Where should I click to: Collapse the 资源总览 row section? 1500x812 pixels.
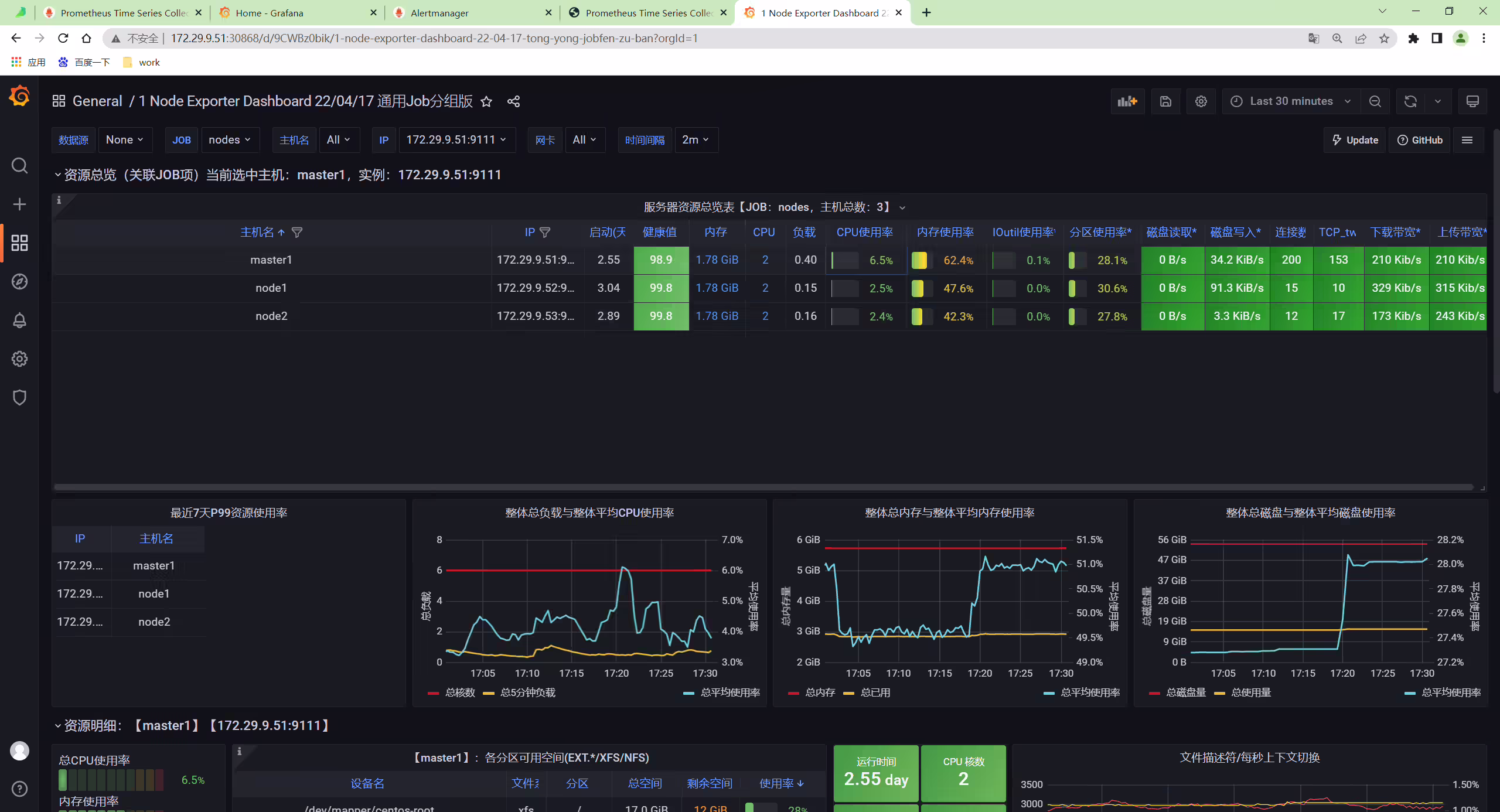click(58, 175)
